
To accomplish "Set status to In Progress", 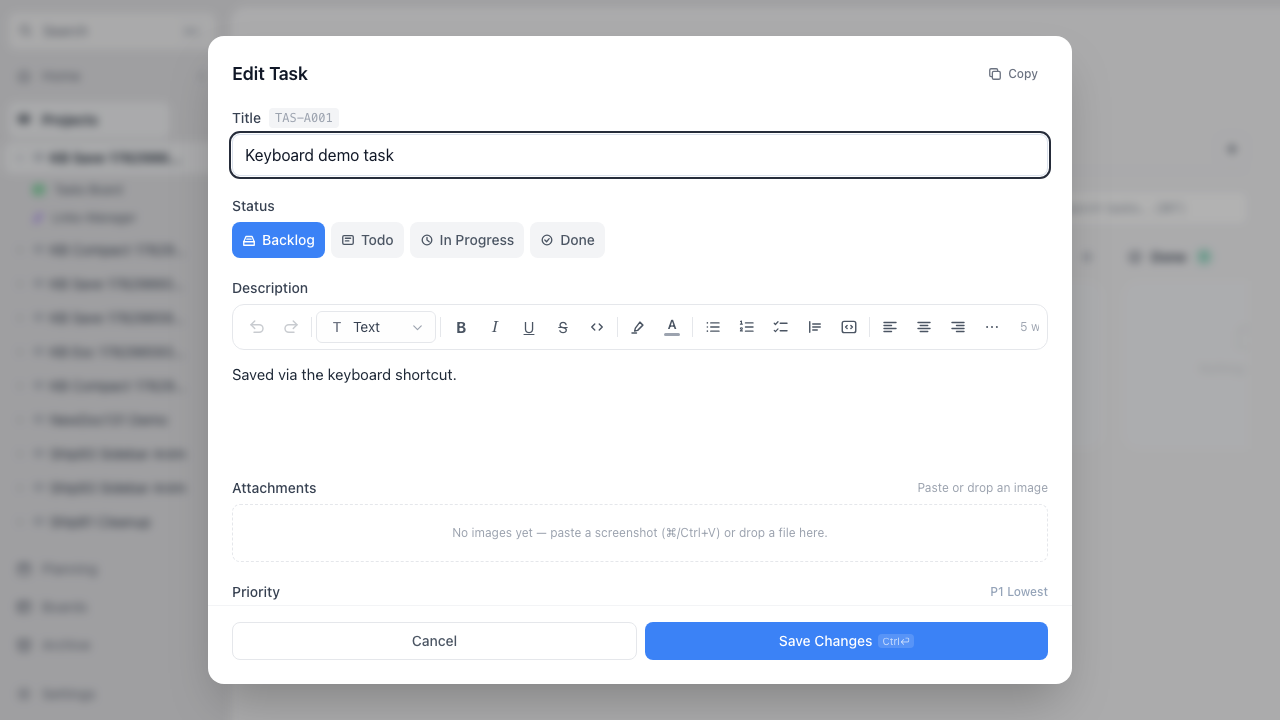I will [467, 240].
